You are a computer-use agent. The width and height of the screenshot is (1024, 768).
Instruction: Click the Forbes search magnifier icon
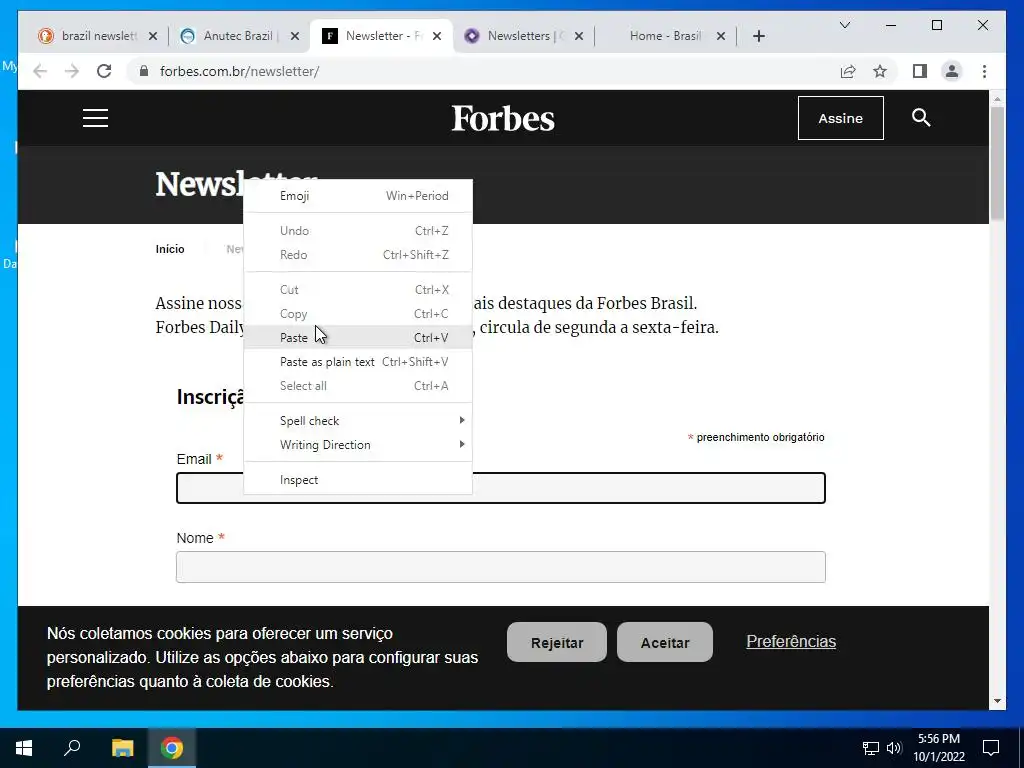click(921, 118)
